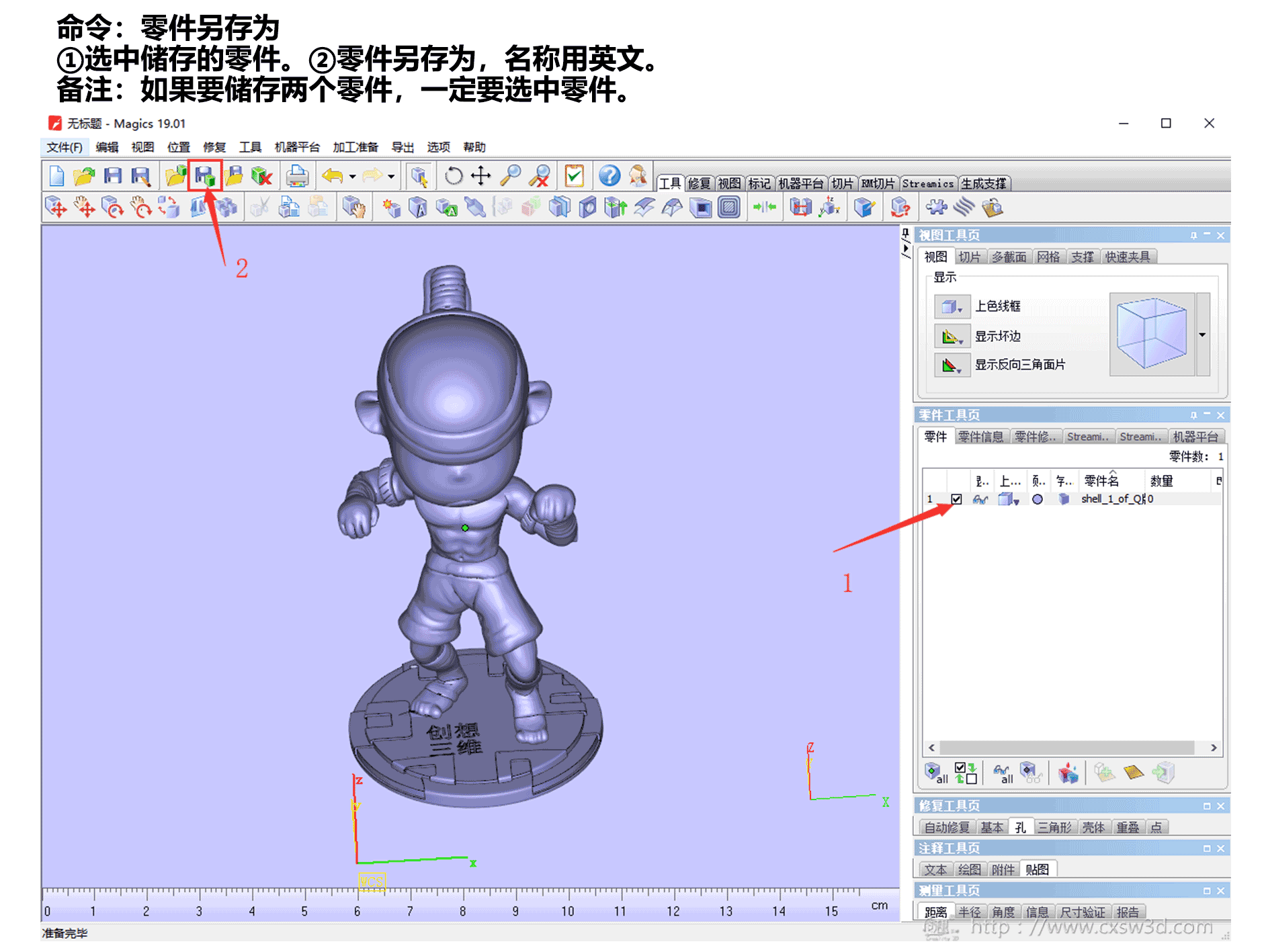1262x952 pixels.
Task: Click the 3D view cube thumbnail
Action: [x=1152, y=334]
